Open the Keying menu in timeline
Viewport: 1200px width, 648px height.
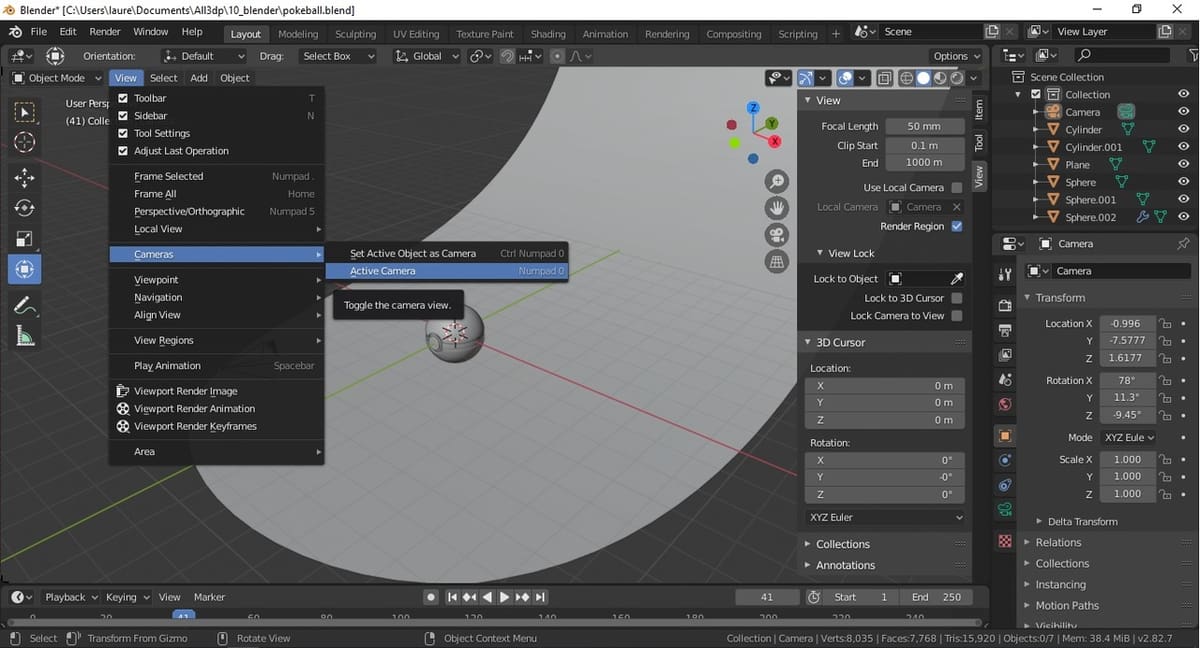pos(127,597)
